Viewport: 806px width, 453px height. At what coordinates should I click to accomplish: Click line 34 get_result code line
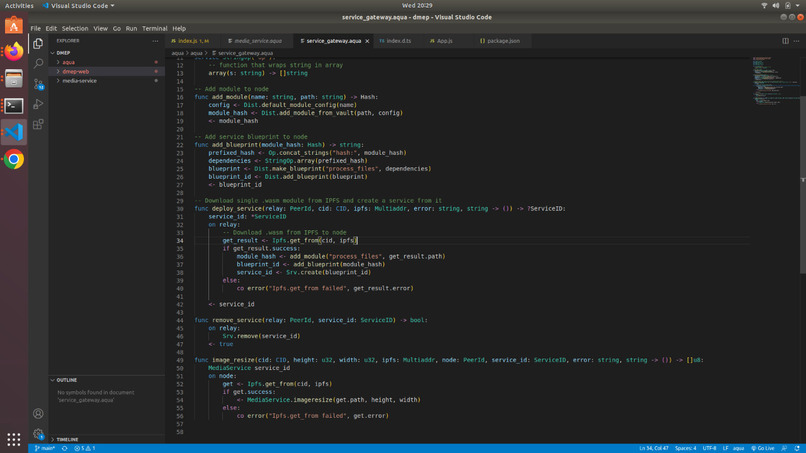[x=289, y=240]
